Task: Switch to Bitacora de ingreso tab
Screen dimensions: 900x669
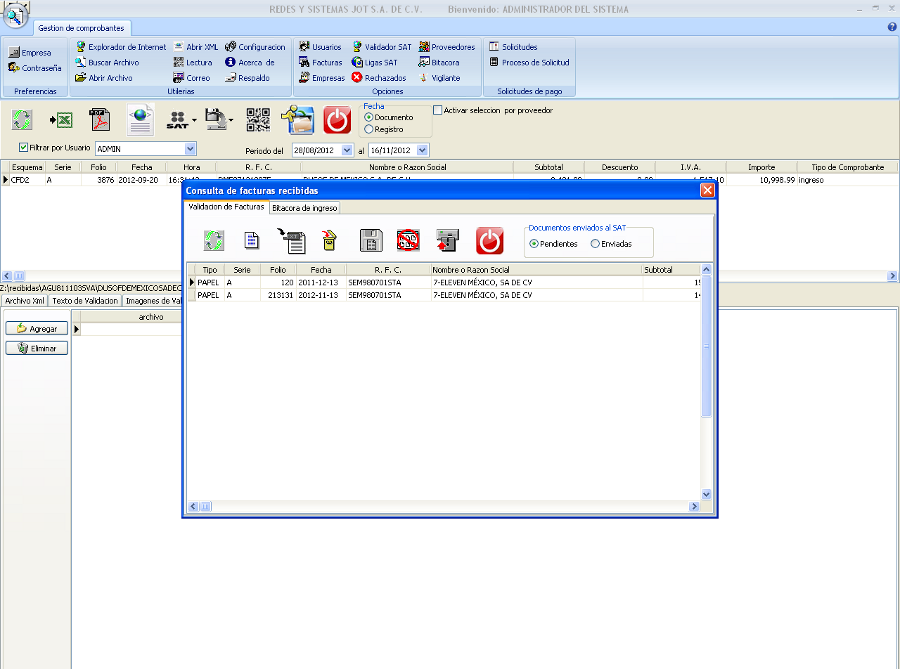Action: click(305, 208)
